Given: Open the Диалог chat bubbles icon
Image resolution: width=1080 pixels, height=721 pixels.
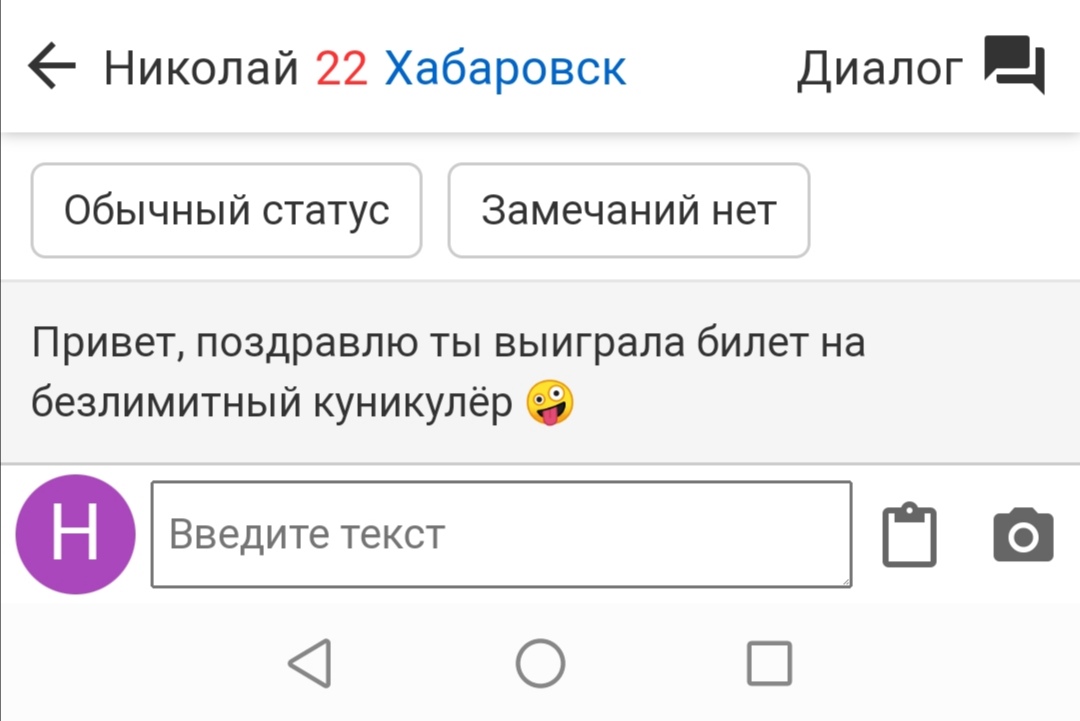Looking at the screenshot, I should point(1014,64).
